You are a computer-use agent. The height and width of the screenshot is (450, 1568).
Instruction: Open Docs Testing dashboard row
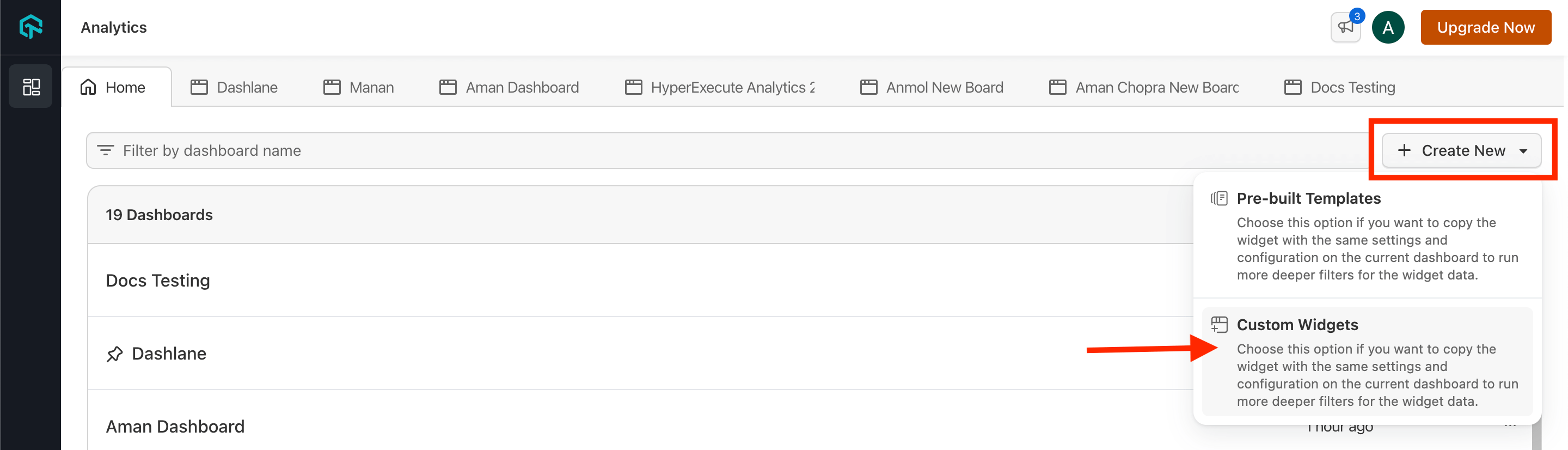[158, 281]
